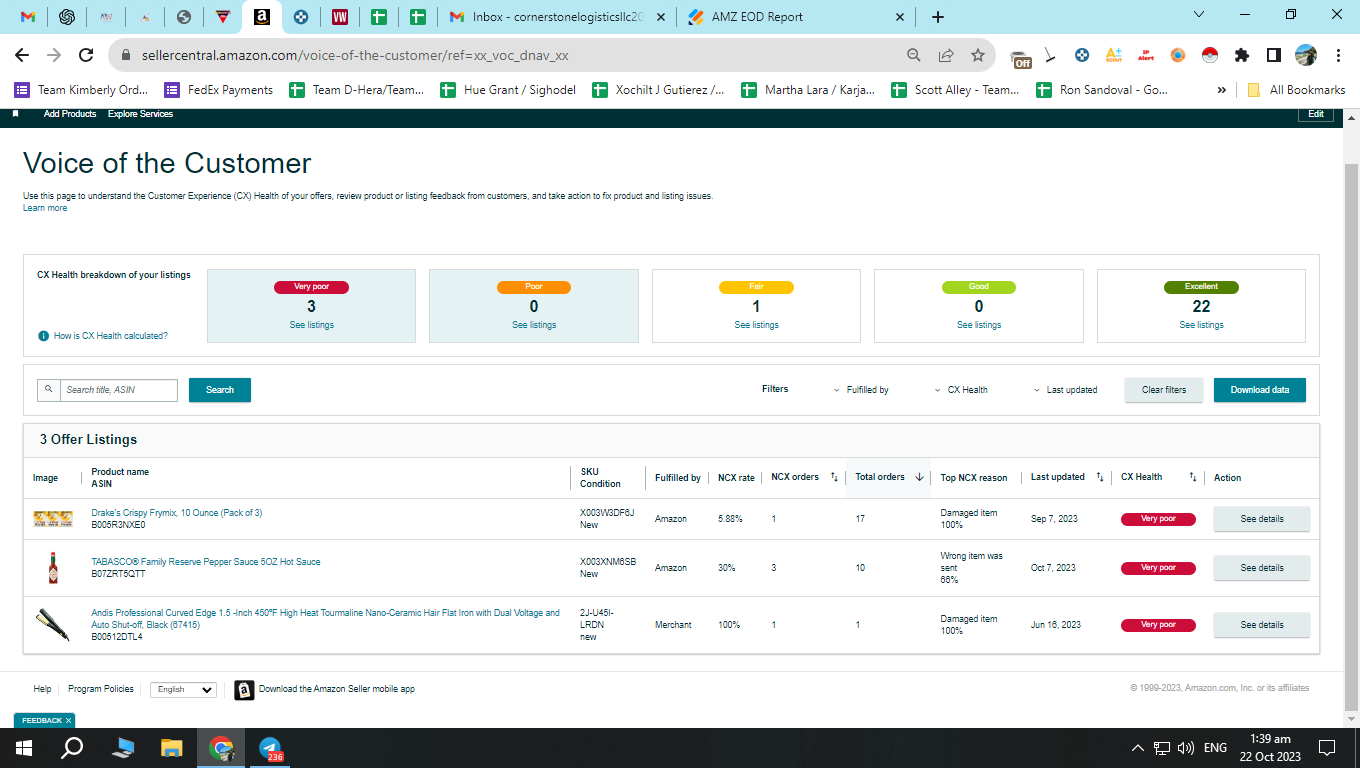The height and width of the screenshot is (768, 1360).
Task: Open the TABASCO Family Reserve product link
Action: tap(206, 562)
